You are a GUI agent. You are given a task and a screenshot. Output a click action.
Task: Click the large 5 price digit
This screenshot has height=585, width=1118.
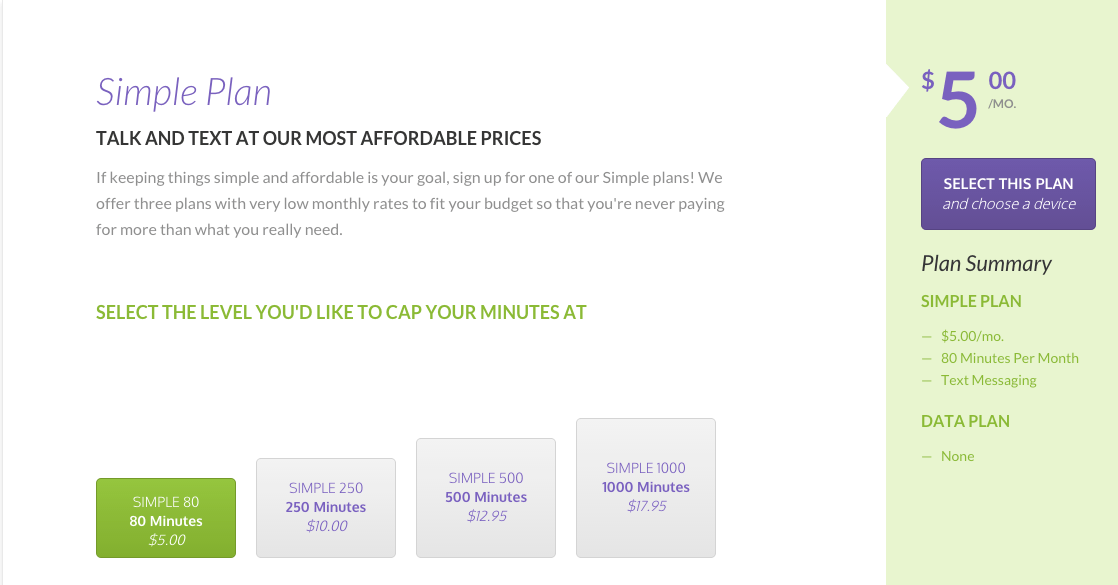pyautogui.click(x=958, y=99)
